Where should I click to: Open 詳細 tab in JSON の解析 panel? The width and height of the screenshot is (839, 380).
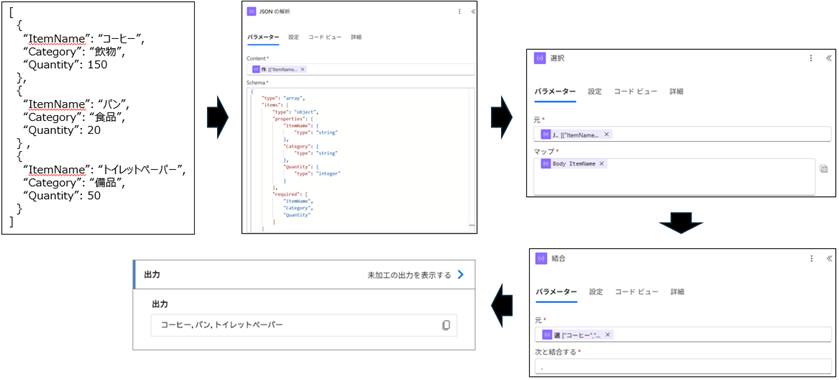[x=356, y=37]
